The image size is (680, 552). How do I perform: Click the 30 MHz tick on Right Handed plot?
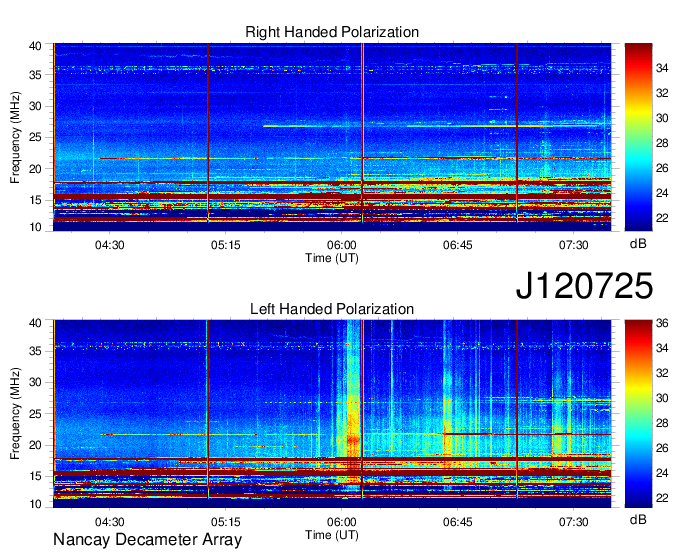click(x=35, y=106)
